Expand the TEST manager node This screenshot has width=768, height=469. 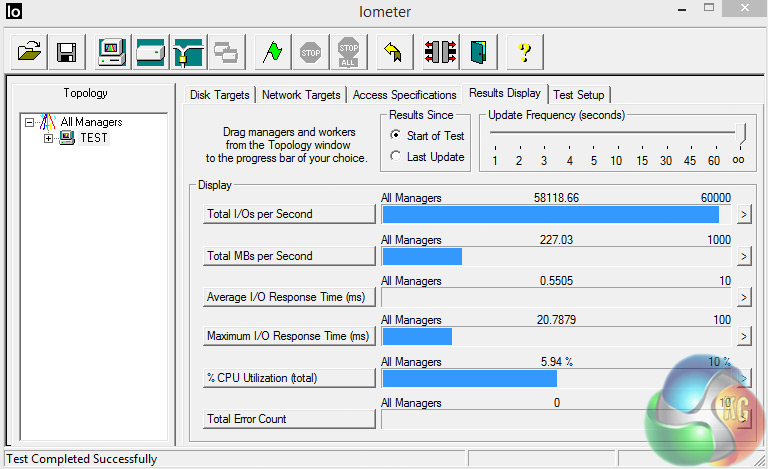click(48, 139)
